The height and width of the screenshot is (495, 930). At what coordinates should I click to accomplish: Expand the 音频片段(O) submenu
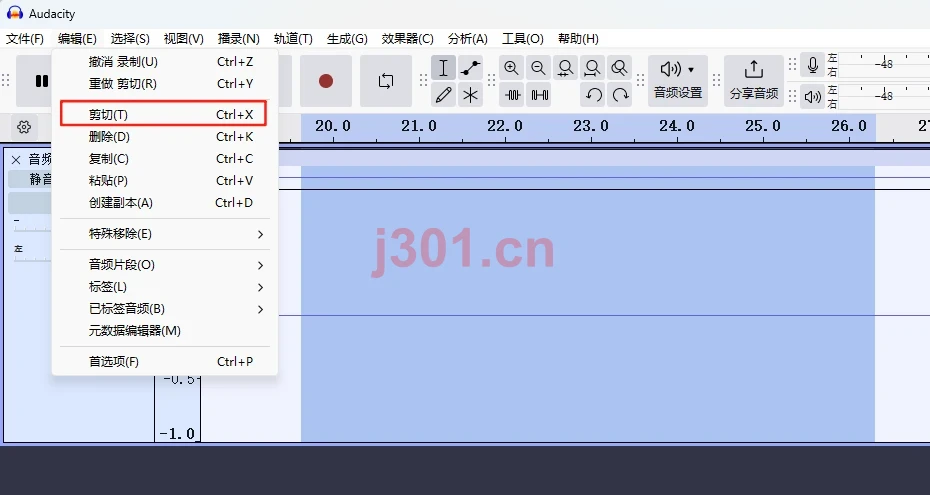click(165, 264)
